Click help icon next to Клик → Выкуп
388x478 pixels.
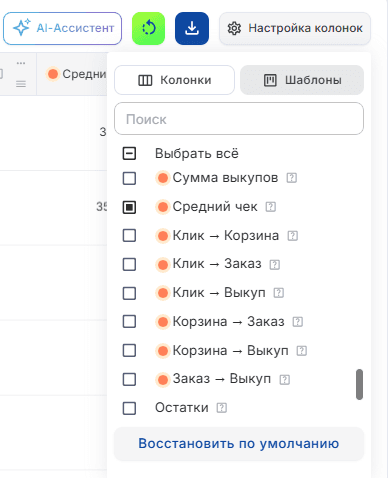[279, 293]
